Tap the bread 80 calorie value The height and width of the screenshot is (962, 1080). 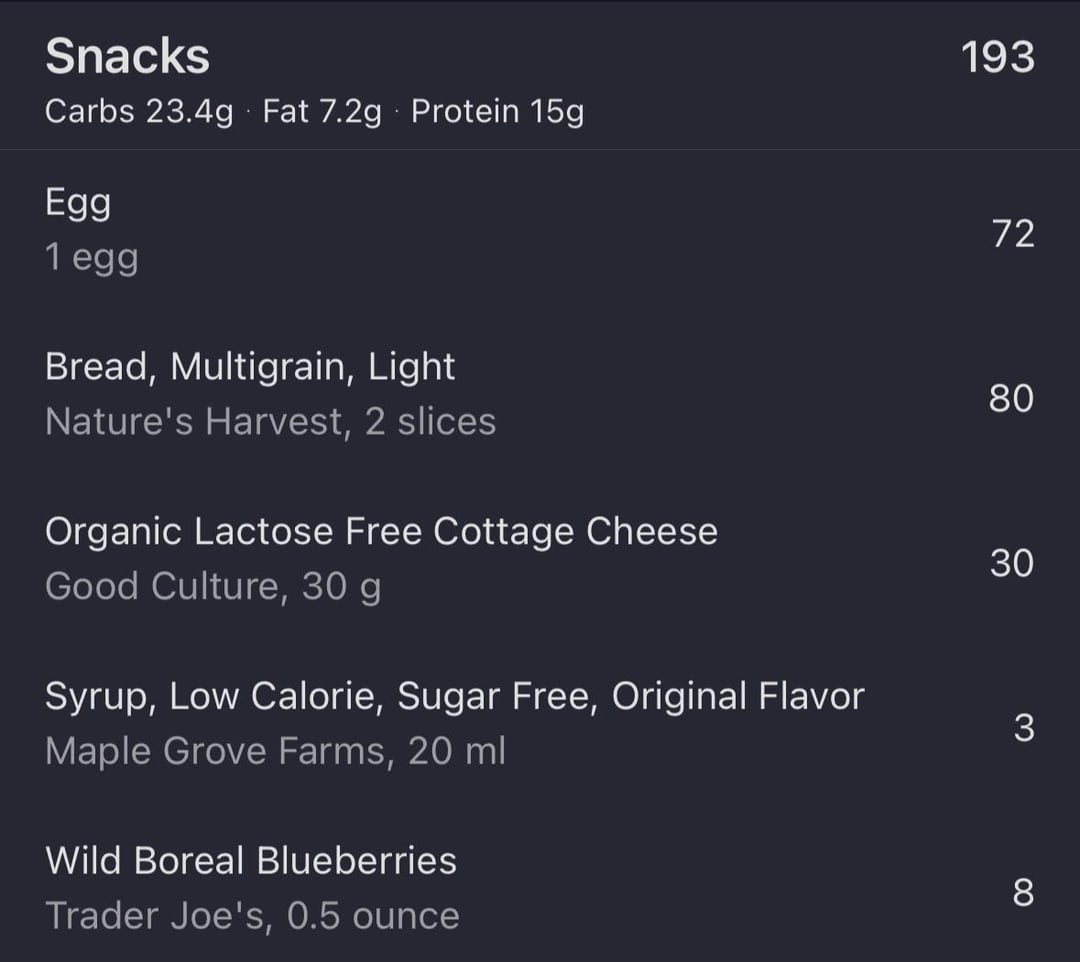pos(1012,398)
